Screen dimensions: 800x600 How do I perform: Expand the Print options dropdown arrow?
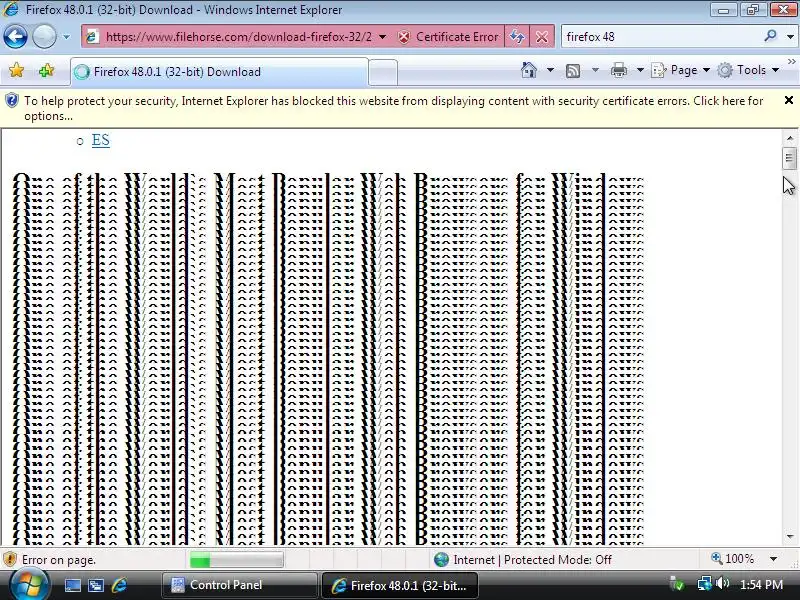[640, 70]
